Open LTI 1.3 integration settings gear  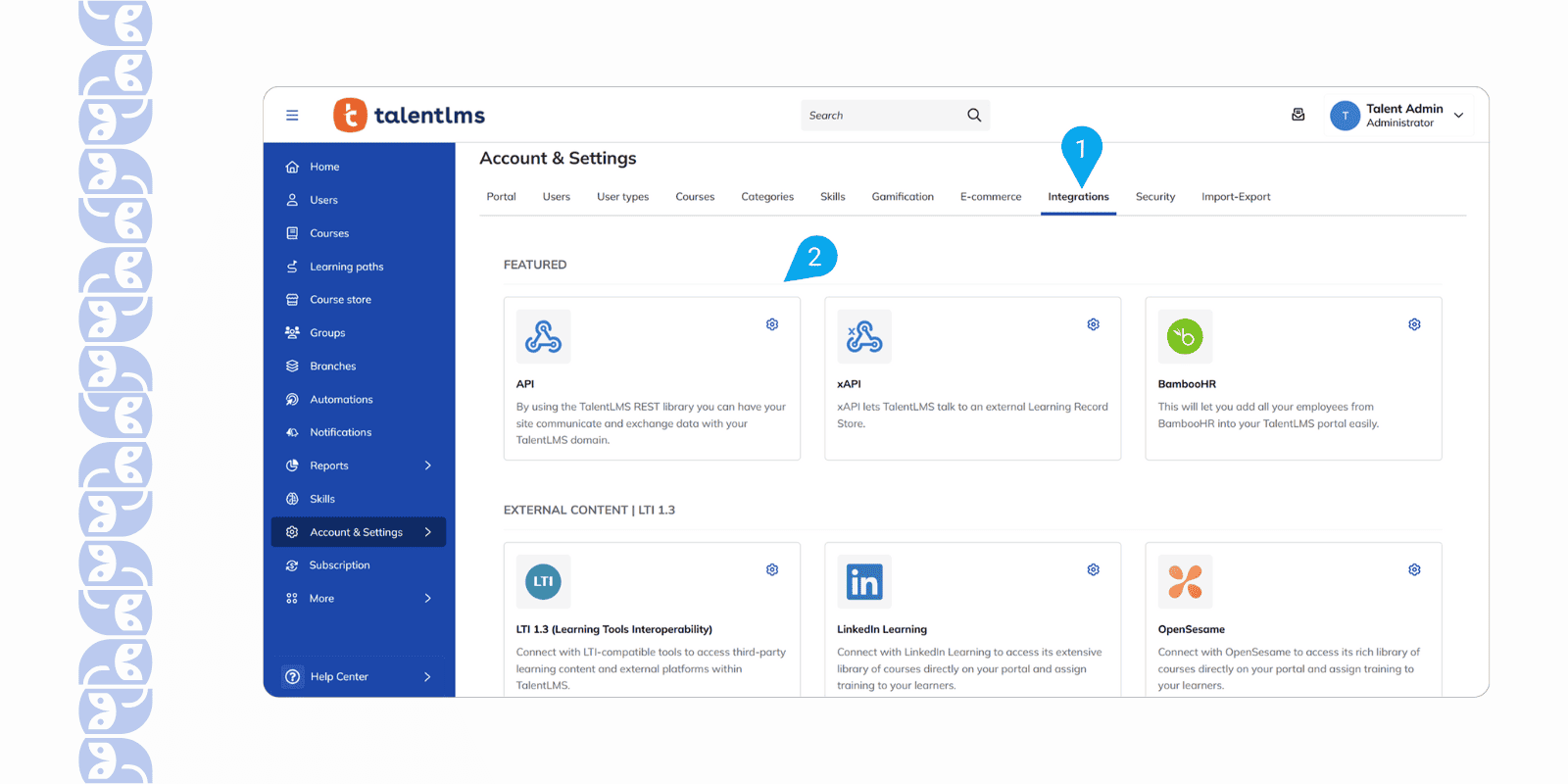click(x=772, y=569)
